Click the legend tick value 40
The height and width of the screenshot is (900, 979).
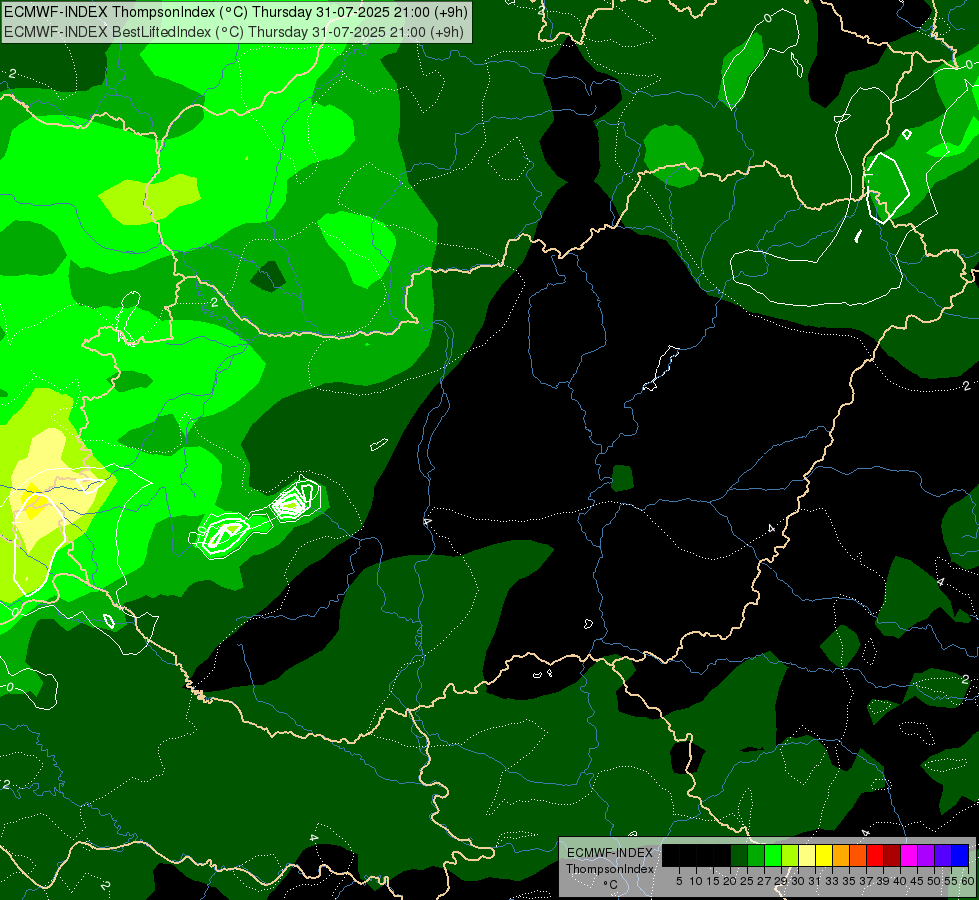pyautogui.click(x=900, y=881)
